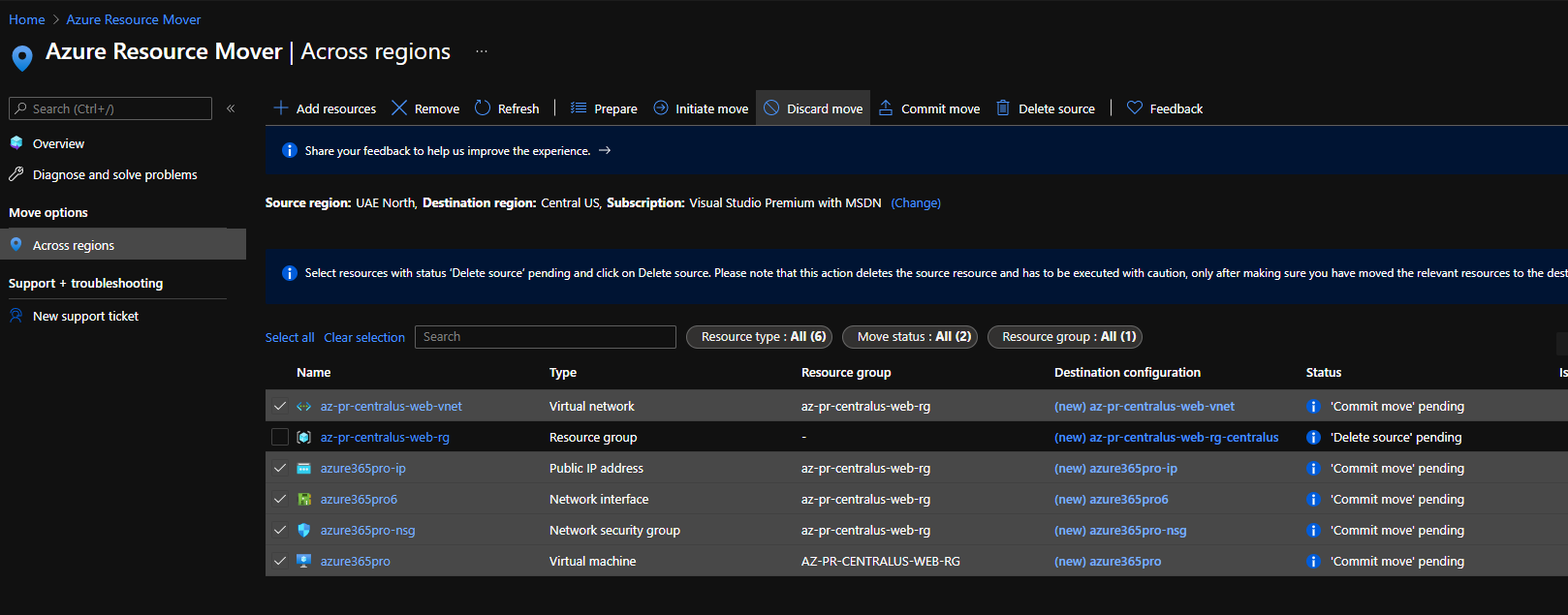Open Overview in the left menu
1568x615 pixels.
(58, 144)
